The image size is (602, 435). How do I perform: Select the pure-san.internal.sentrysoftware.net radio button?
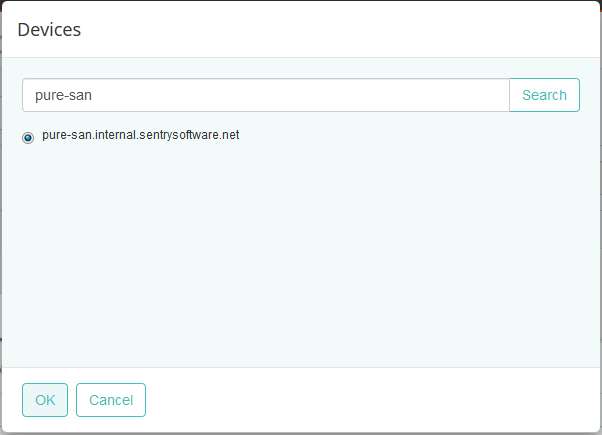(28, 137)
